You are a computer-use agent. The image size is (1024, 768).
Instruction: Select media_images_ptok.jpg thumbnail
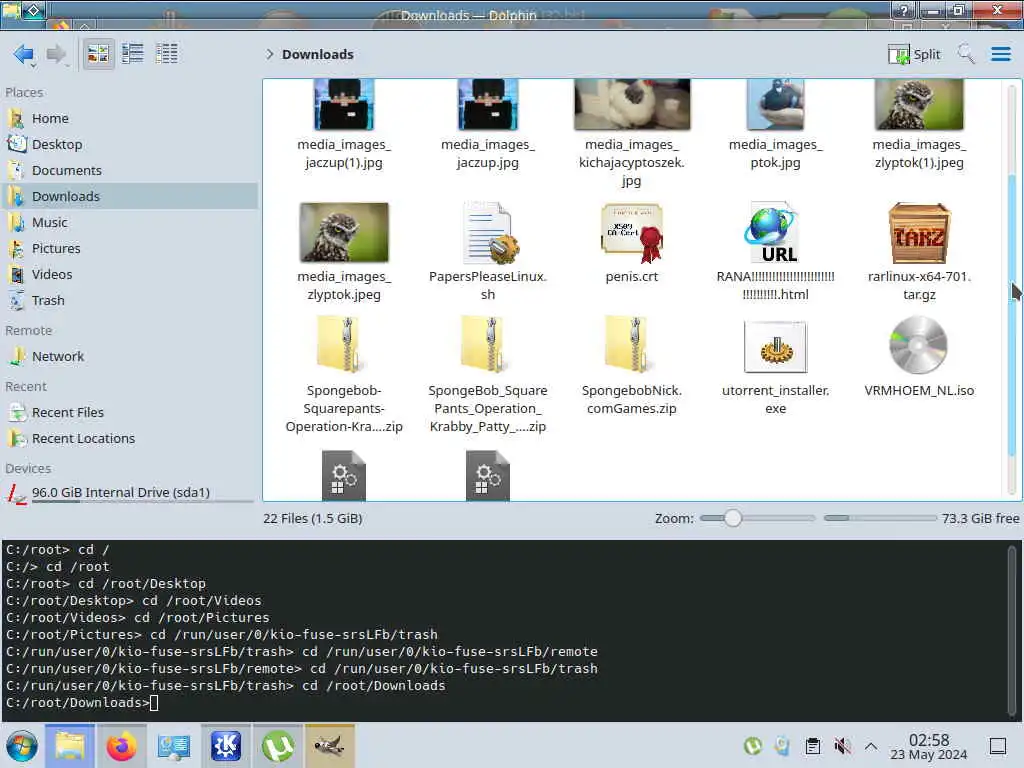point(775,104)
